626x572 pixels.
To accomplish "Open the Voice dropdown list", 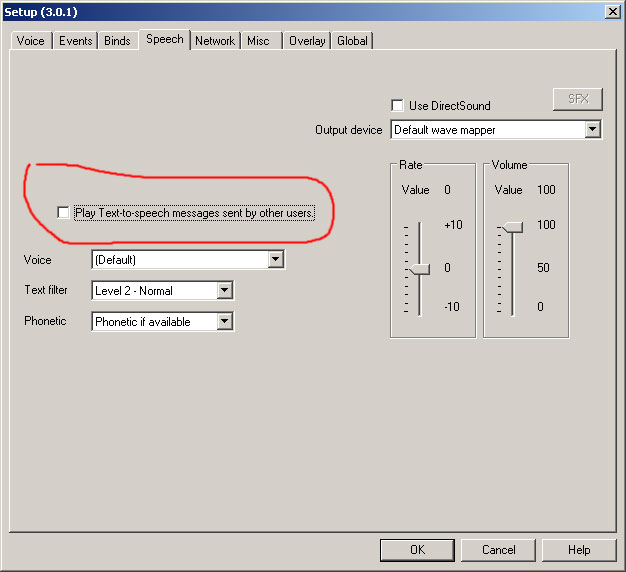I will click(x=276, y=260).
